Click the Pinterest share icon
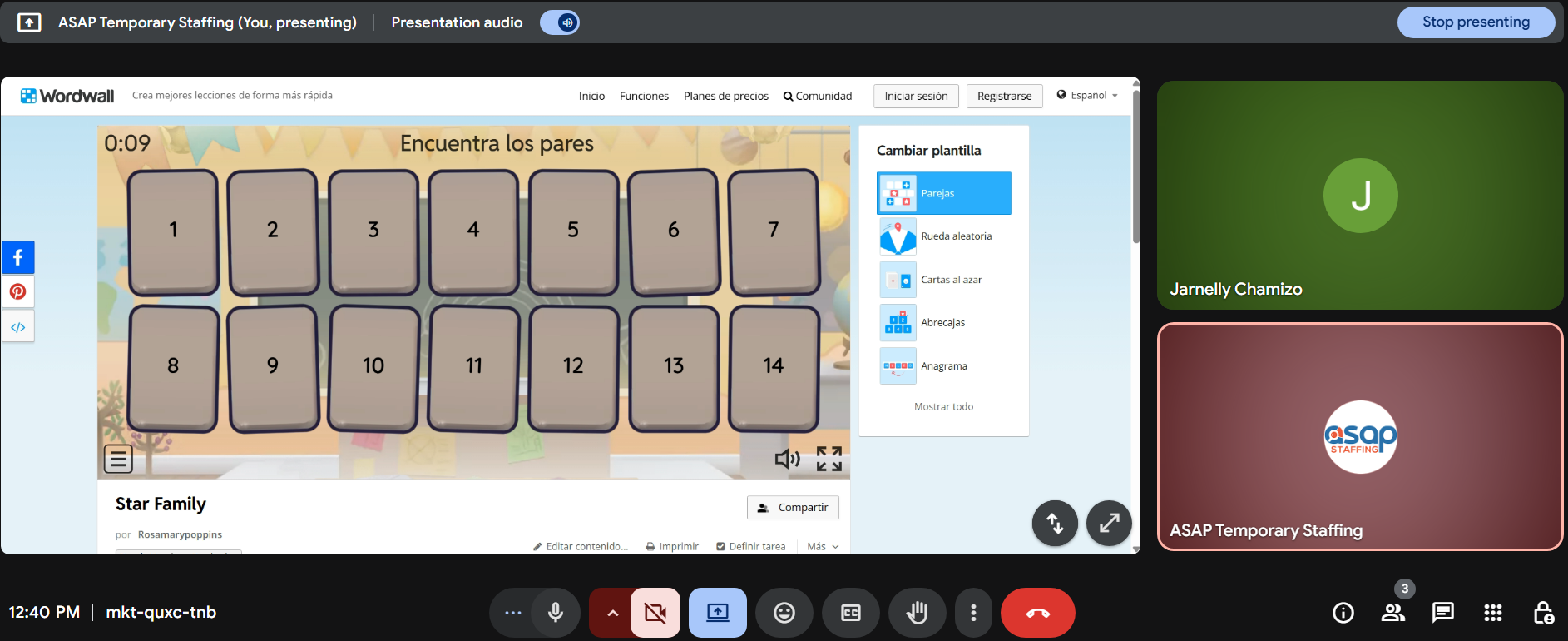This screenshot has height=641, width=1568. click(x=17, y=291)
